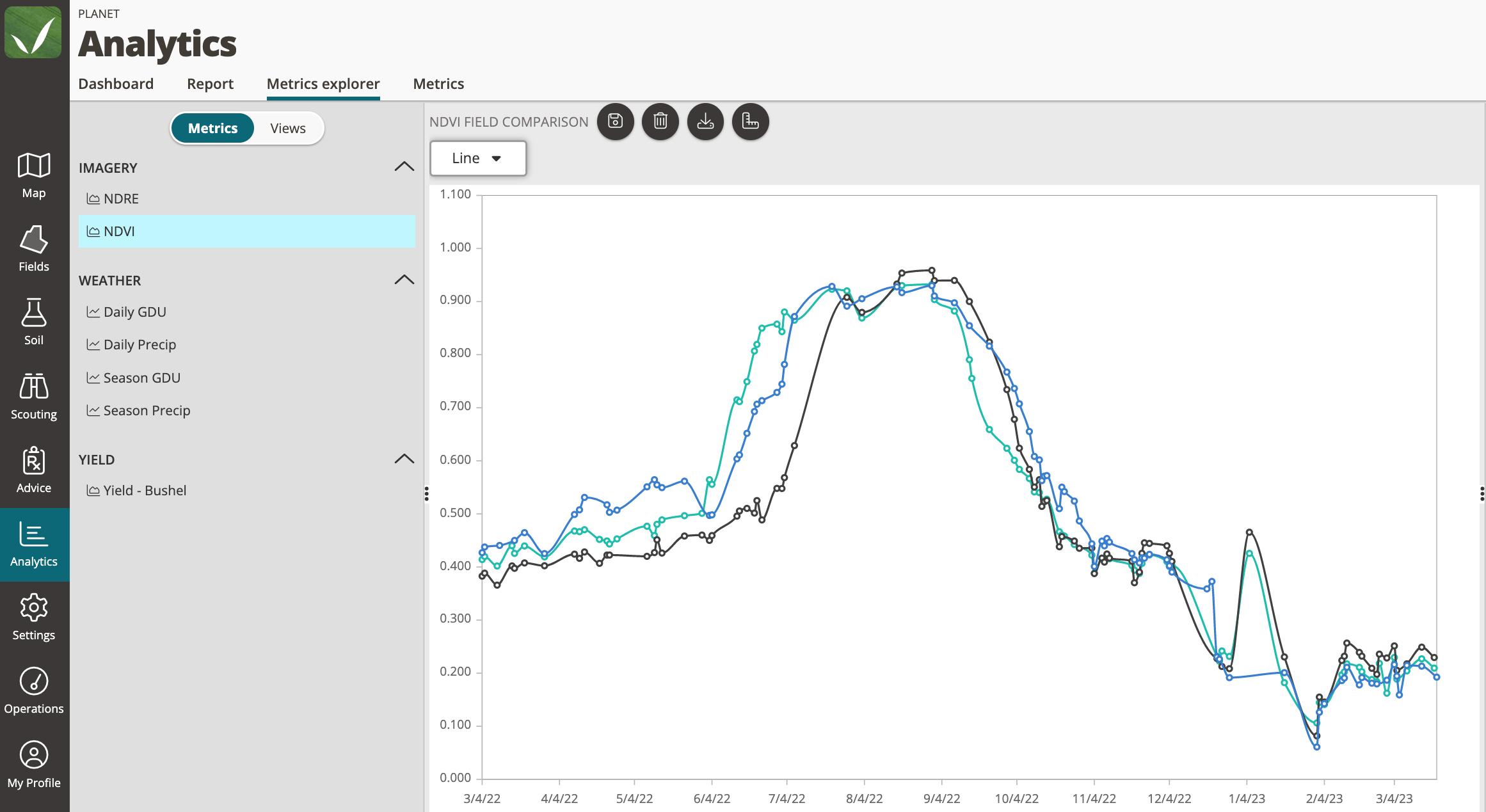Viewport: 1486px width, 812px height.
Task: Select the Metrics Explorer tab
Action: (x=322, y=83)
